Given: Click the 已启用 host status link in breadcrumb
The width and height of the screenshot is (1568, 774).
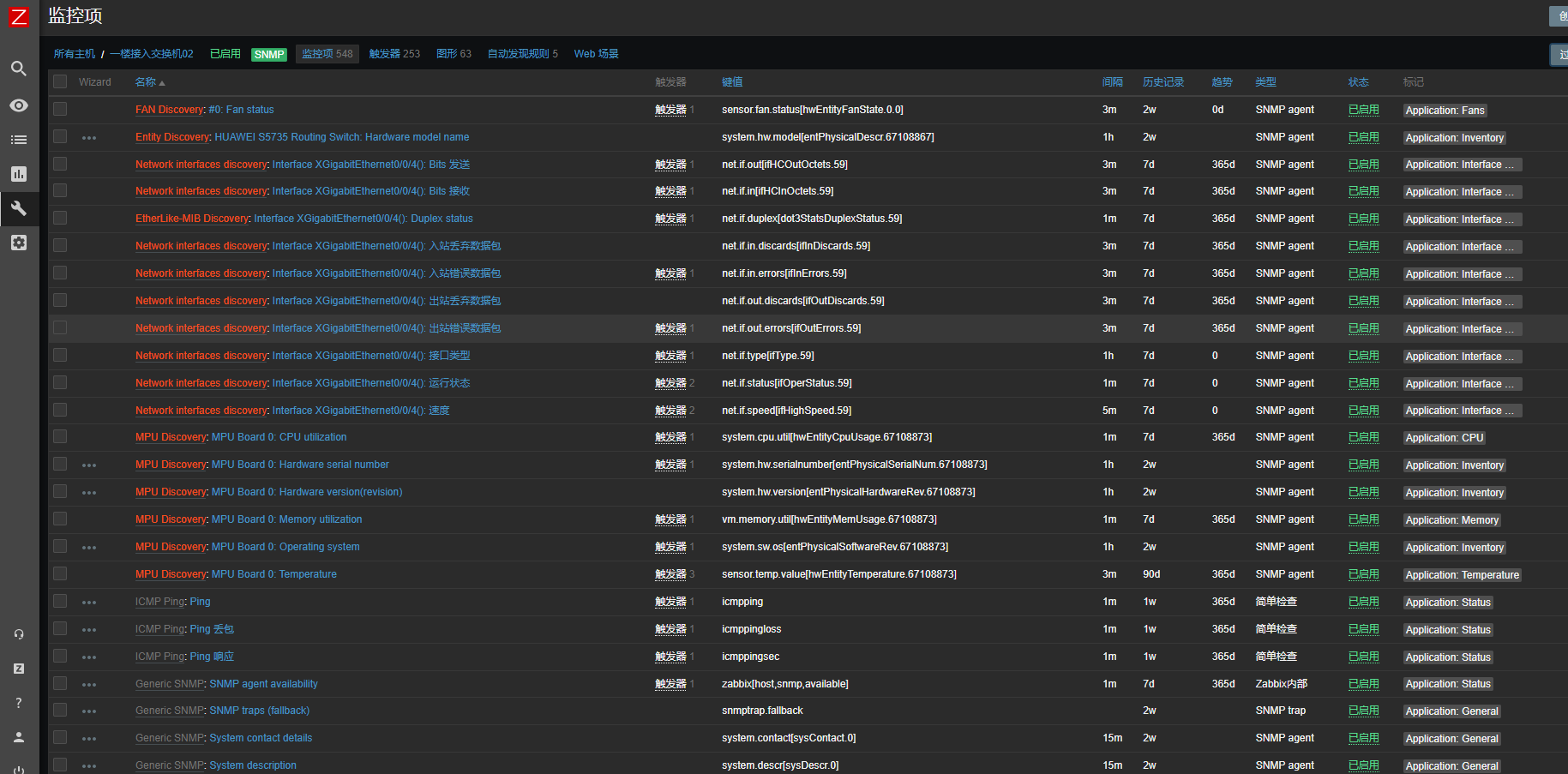Looking at the screenshot, I should click(x=225, y=54).
